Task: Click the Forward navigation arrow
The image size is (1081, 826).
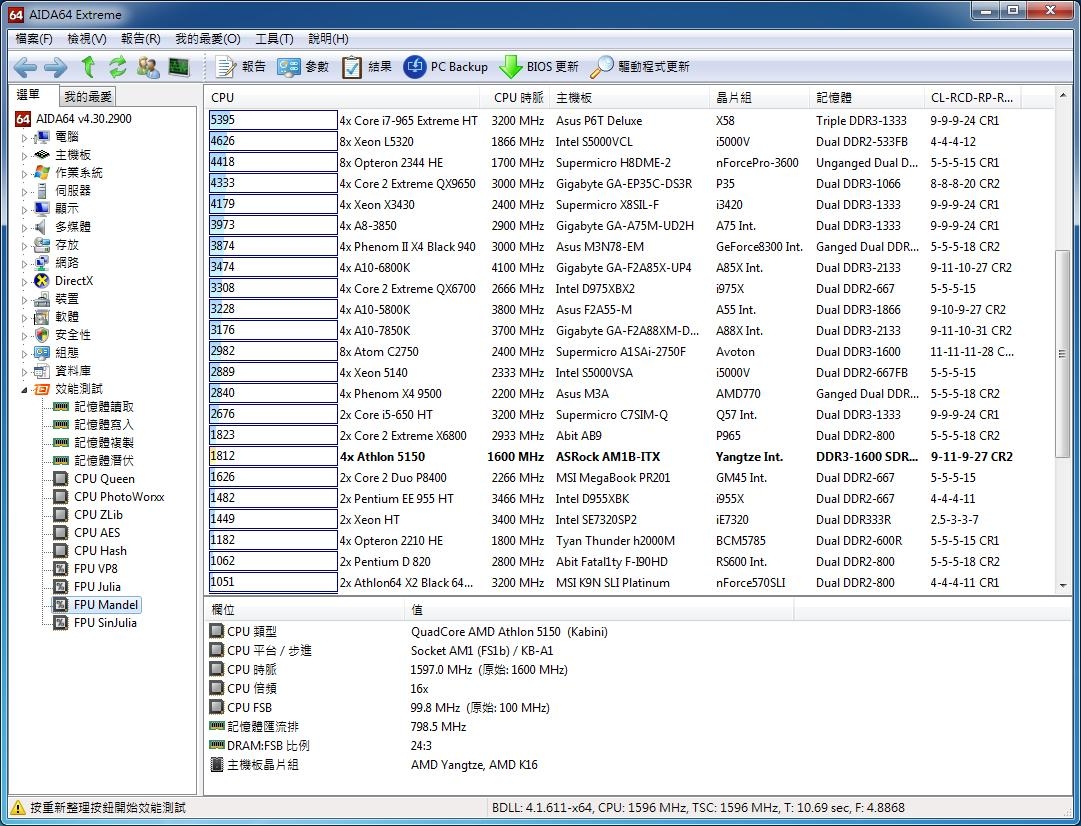Action: click(55, 67)
